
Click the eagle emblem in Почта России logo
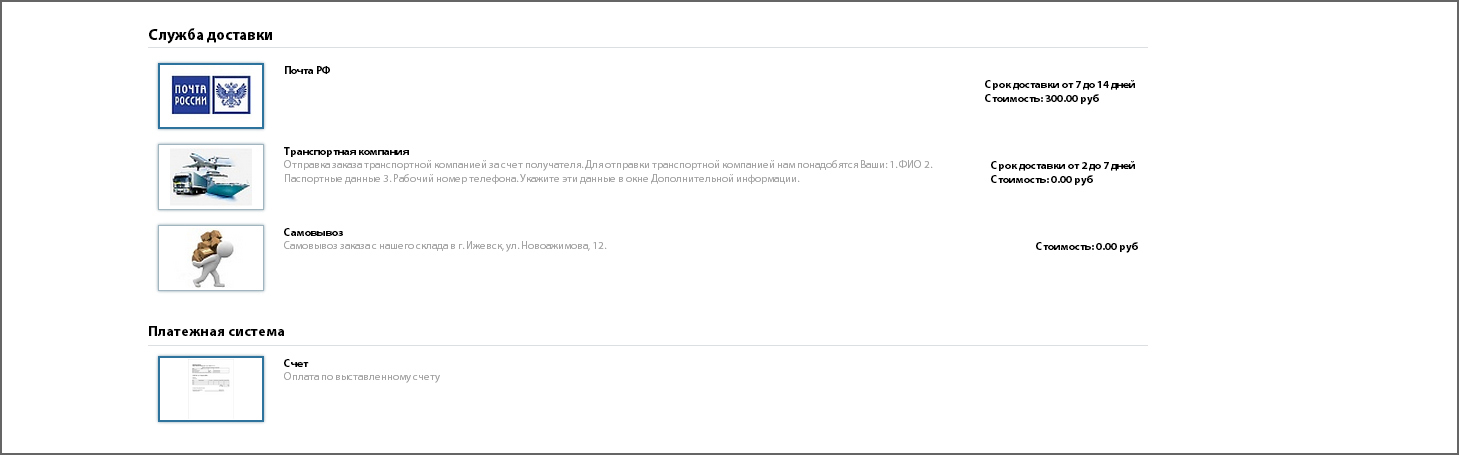click(231, 95)
